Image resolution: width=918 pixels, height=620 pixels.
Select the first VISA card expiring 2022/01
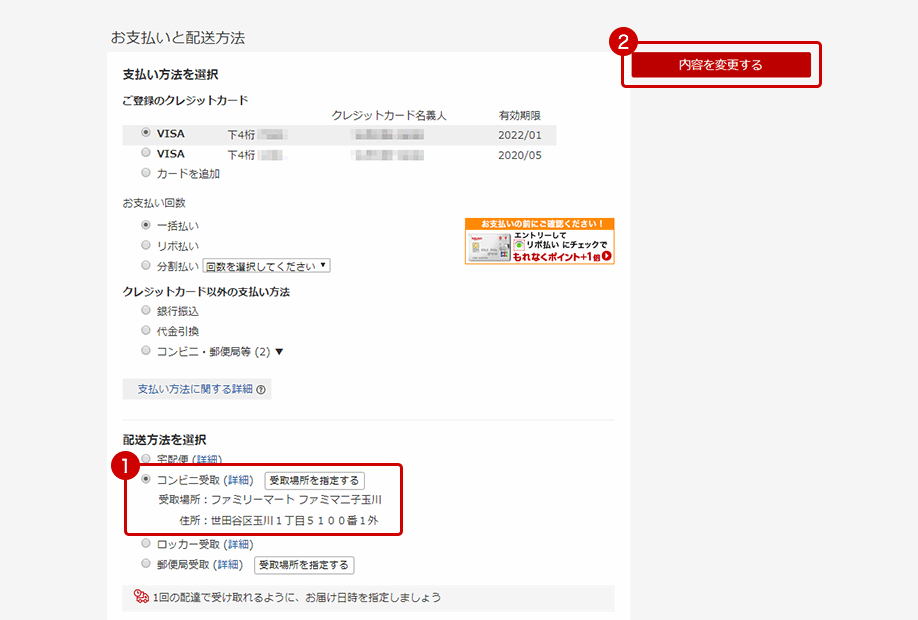pos(146,133)
